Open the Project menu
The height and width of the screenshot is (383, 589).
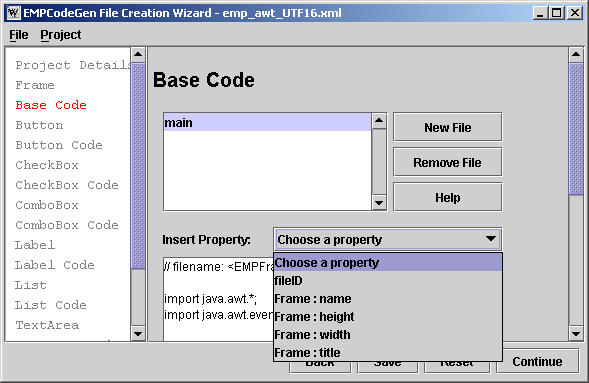[x=60, y=35]
